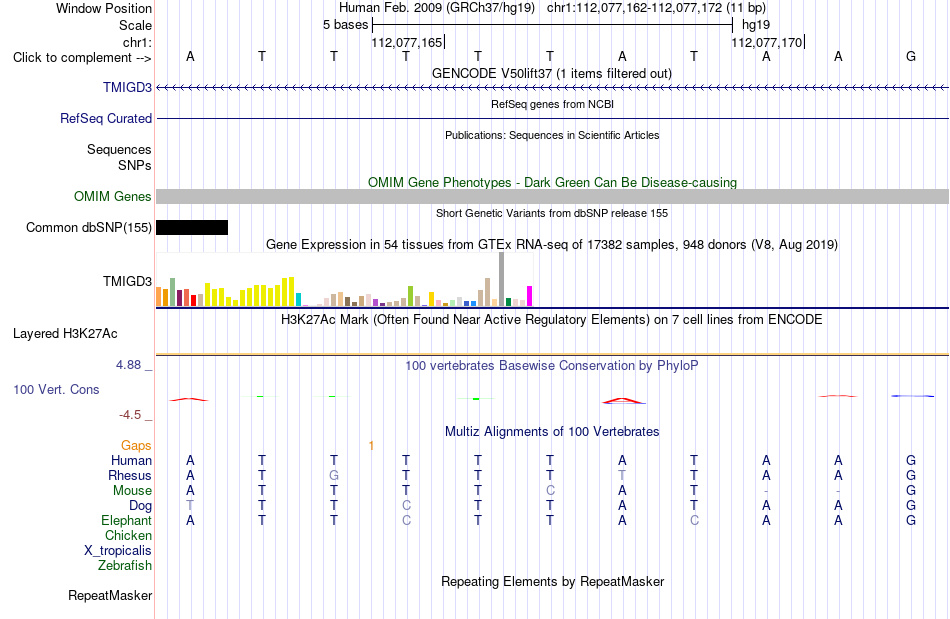Open the GTEx Gene Expression track title
This screenshot has height=619, width=950.
click(552, 245)
